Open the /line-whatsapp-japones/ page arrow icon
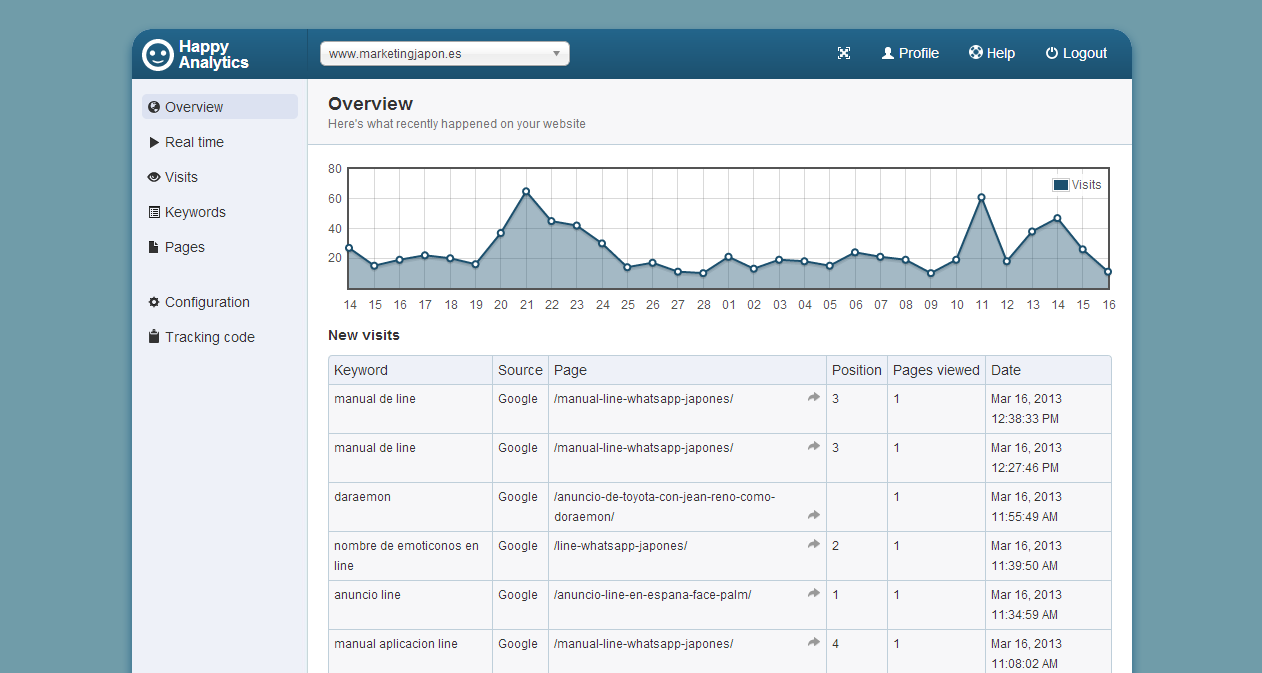This screenshot has width=1262, height=673. tap(814, 545)
